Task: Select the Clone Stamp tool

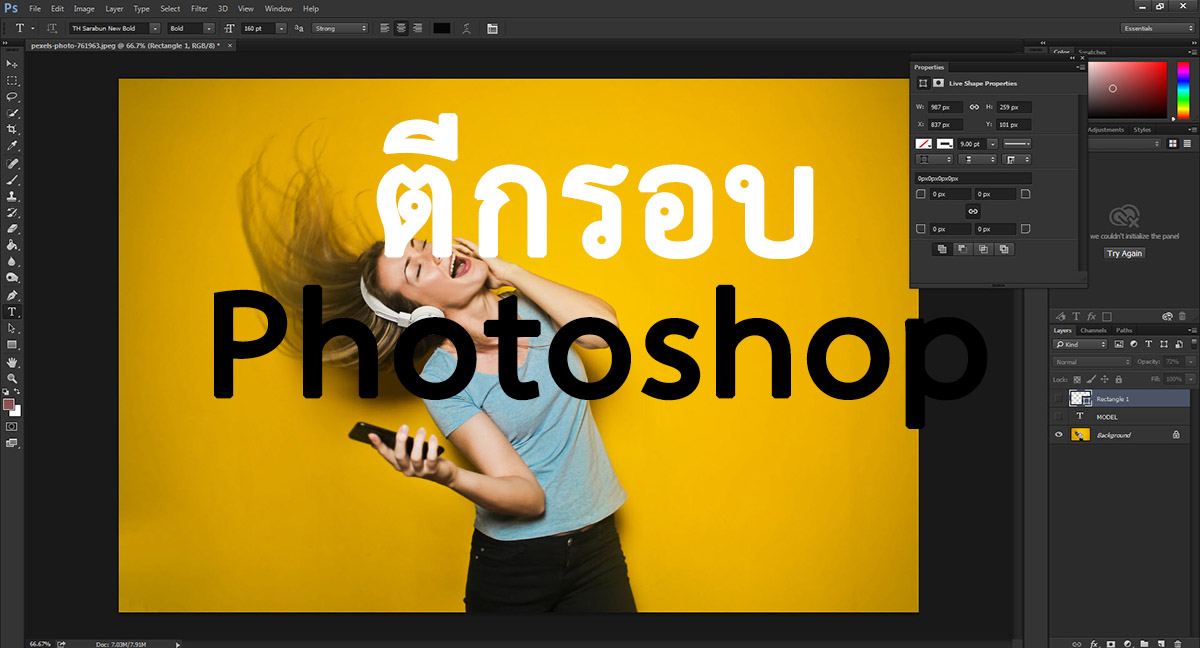Action: (x=13, y=196)
